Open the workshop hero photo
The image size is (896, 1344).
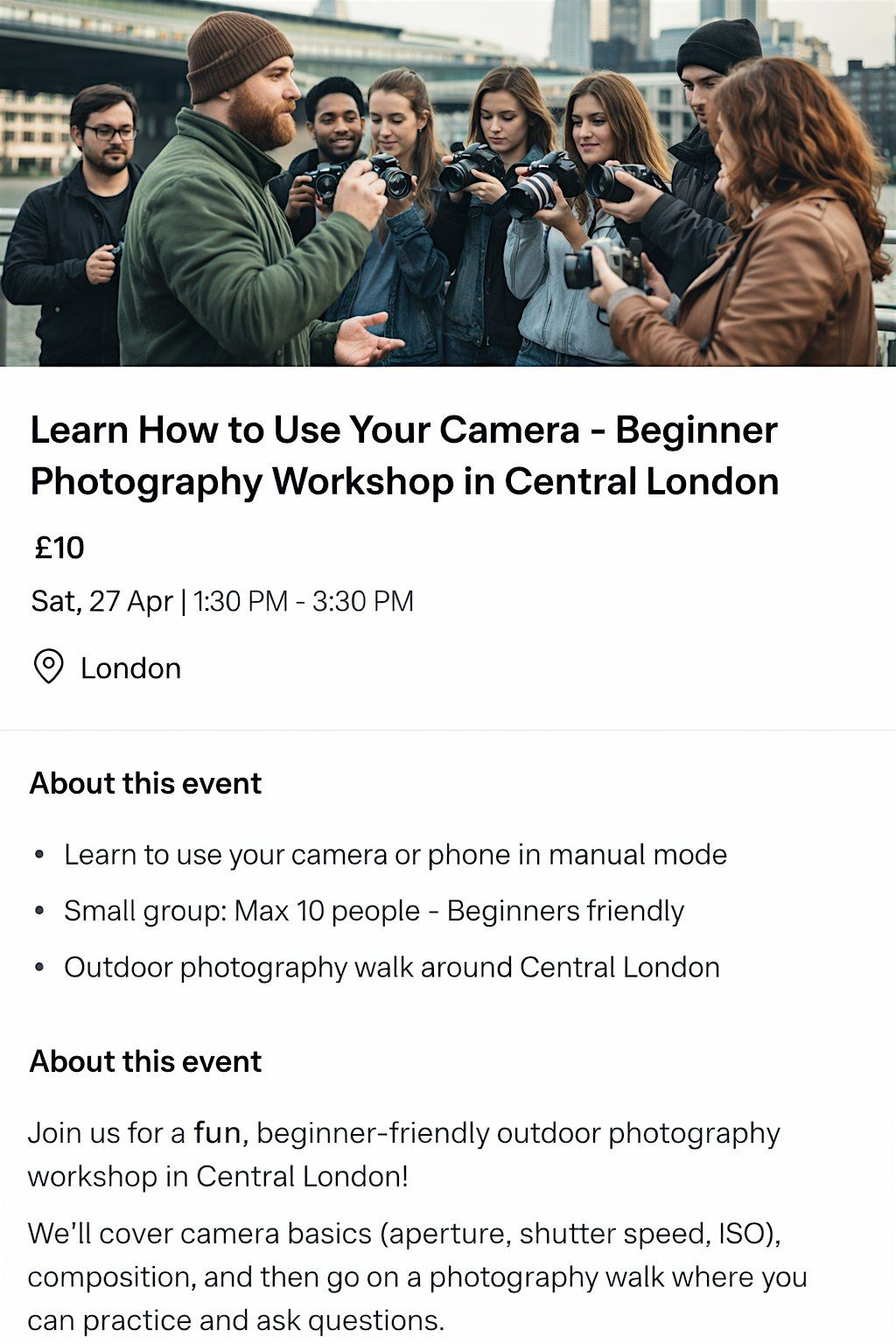point(448,183)
